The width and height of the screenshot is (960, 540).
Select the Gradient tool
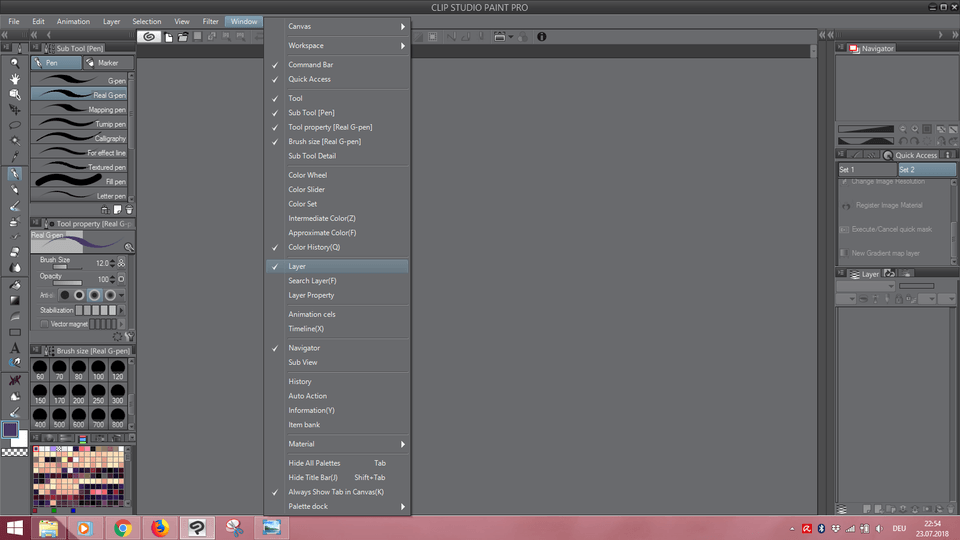click(15, 301)
